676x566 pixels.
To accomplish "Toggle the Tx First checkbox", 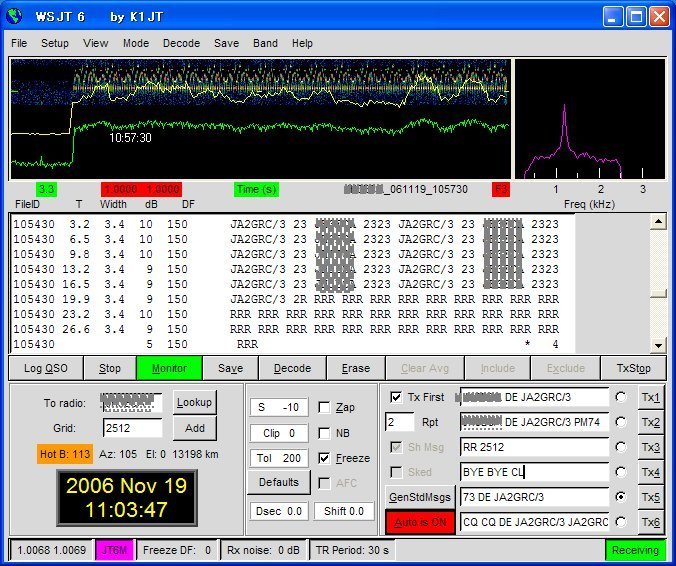I will click(x=396, y=397).
